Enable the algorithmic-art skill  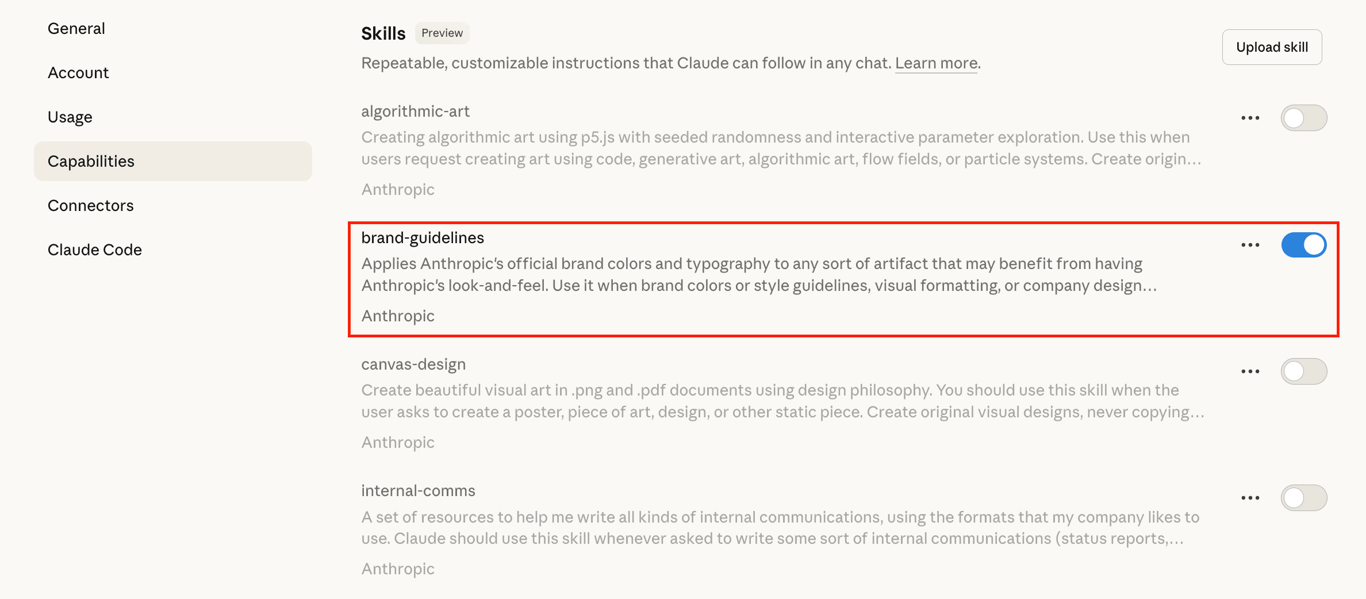tap(1304, 117)
